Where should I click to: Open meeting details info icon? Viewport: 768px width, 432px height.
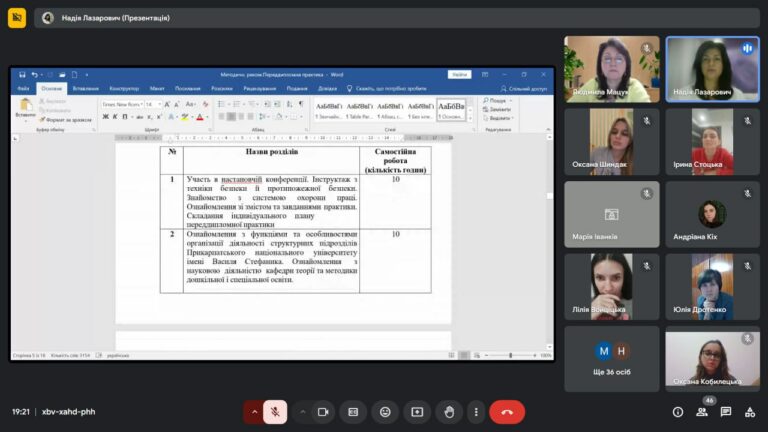click(x=678, y=412)
